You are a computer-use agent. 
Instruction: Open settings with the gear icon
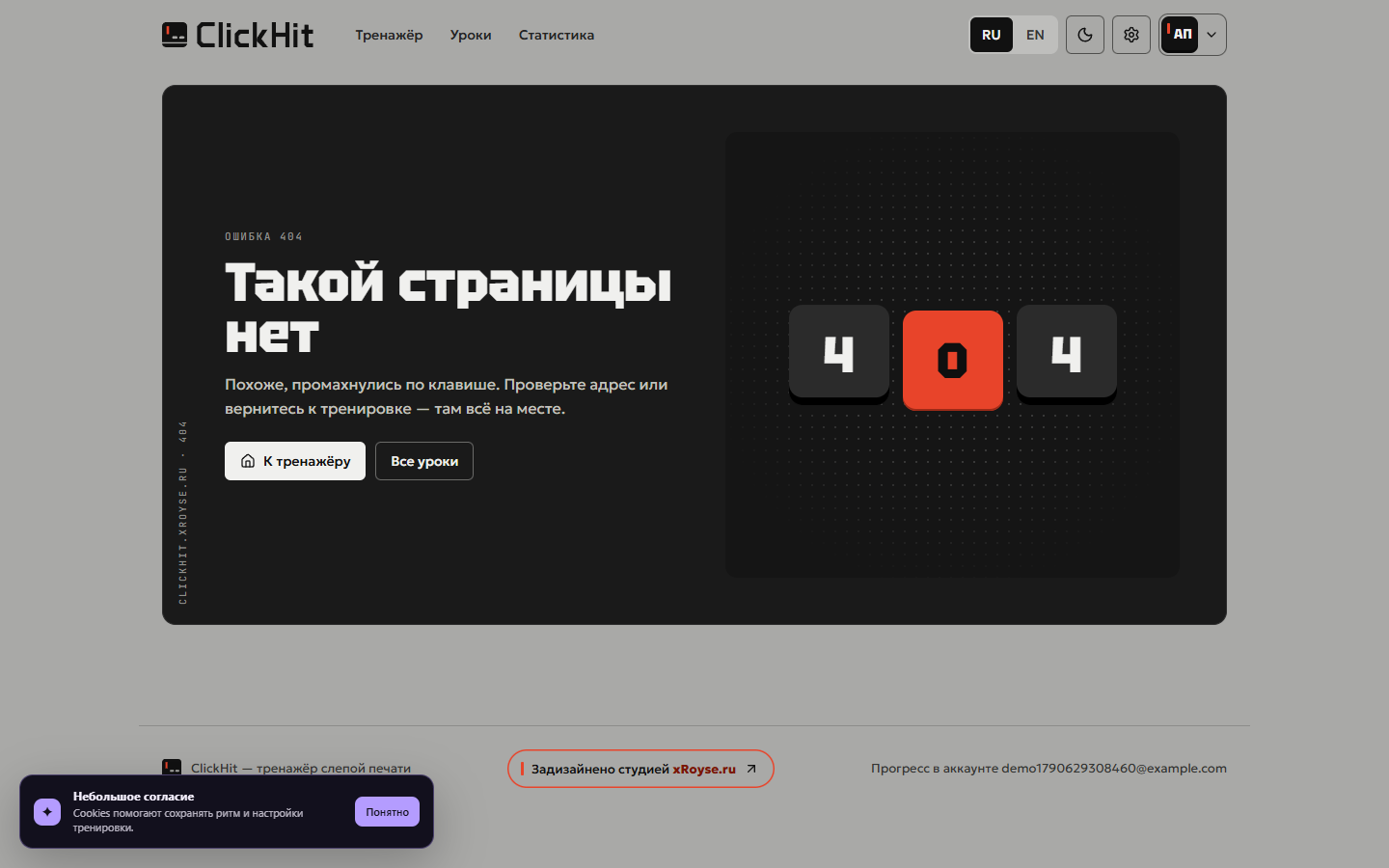click(1131, 35)
